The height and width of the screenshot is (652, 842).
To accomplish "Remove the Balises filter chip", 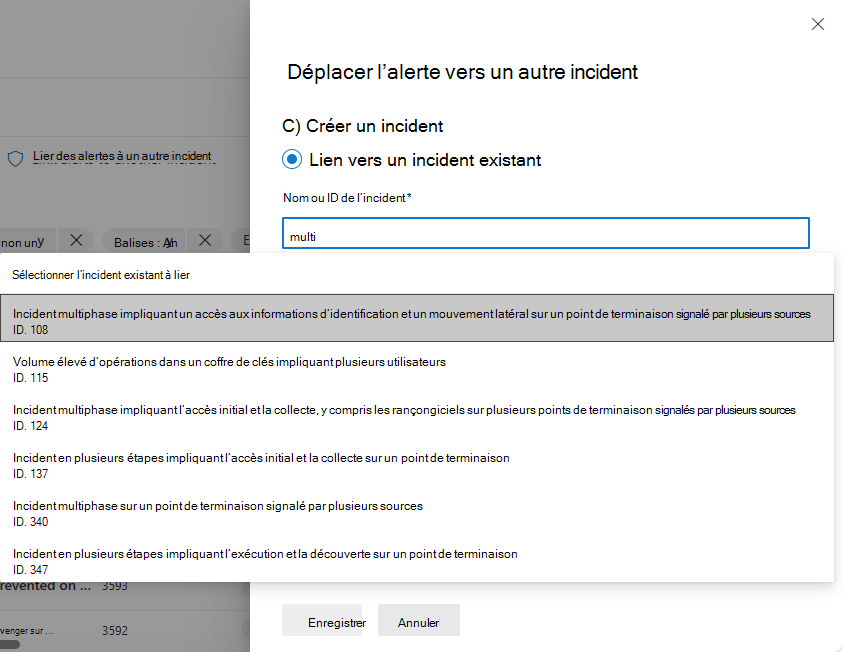I will tap(205, 240).
